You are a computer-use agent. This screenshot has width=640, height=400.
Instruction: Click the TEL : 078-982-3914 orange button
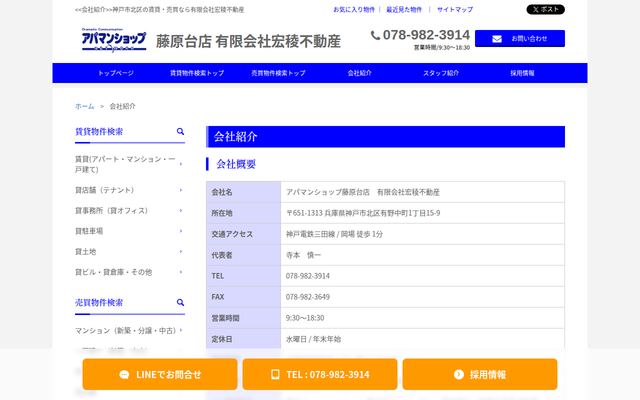tap(320, 374)
